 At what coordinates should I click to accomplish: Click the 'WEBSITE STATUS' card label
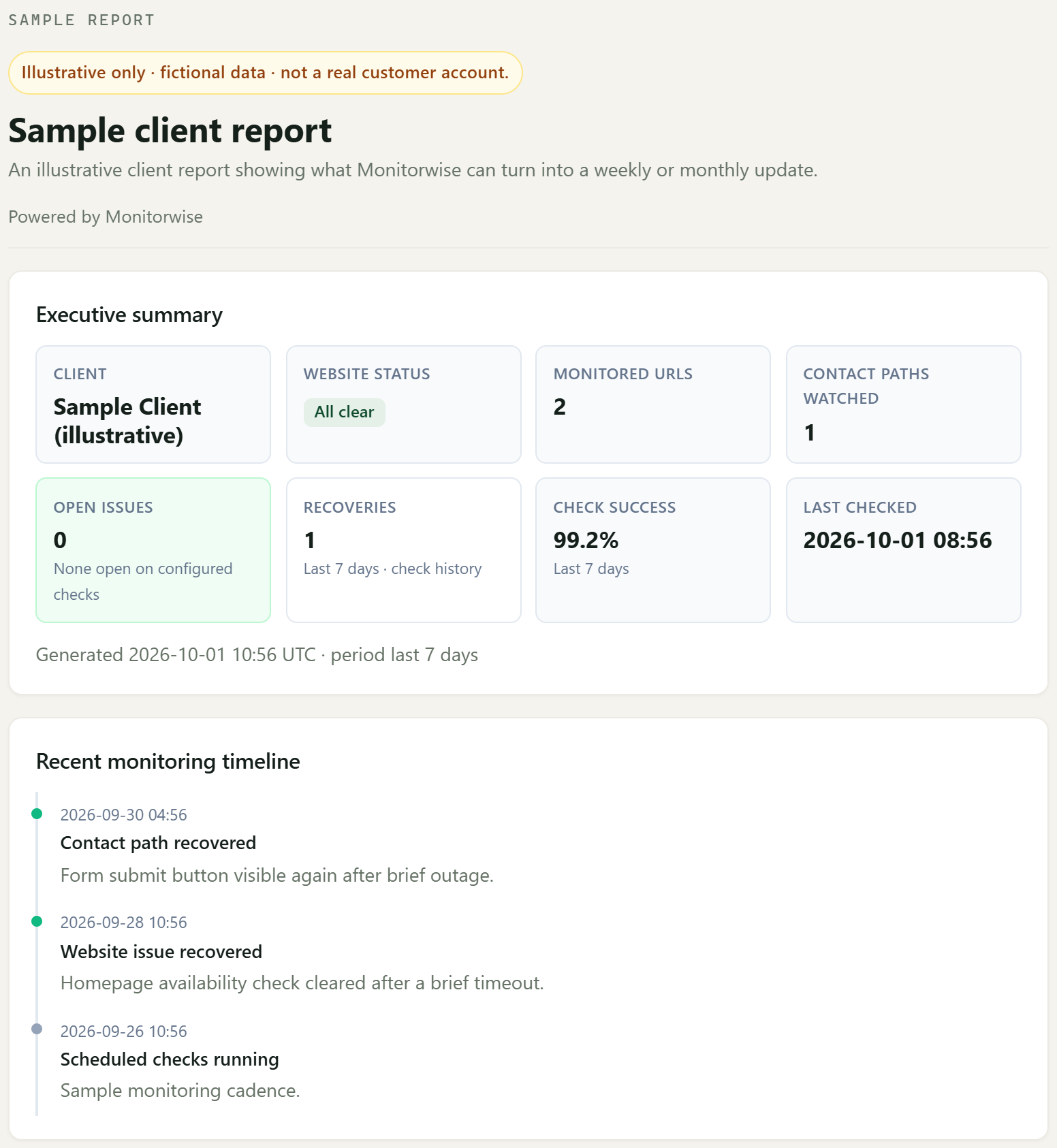pos(366,374)
